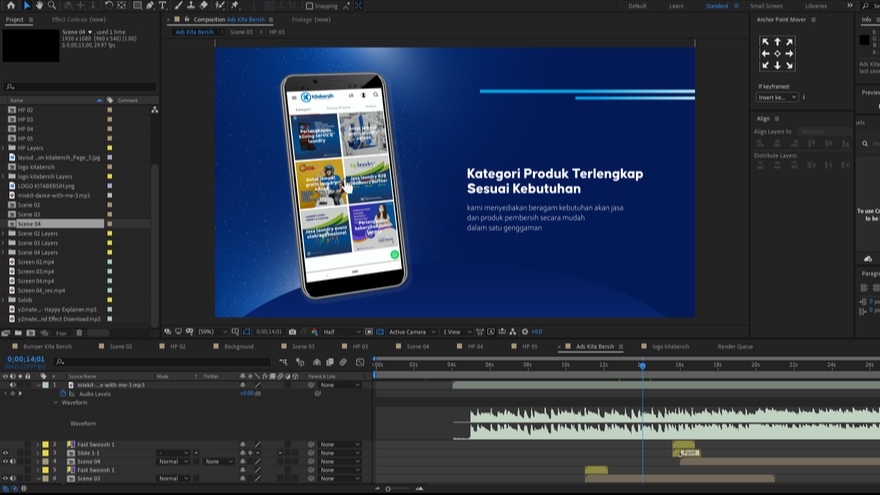This screenshot has height=495, width=880.
Task: Open the composition flowchart icon in viewer
Action: pyautogui.click(x=513, y=332)
